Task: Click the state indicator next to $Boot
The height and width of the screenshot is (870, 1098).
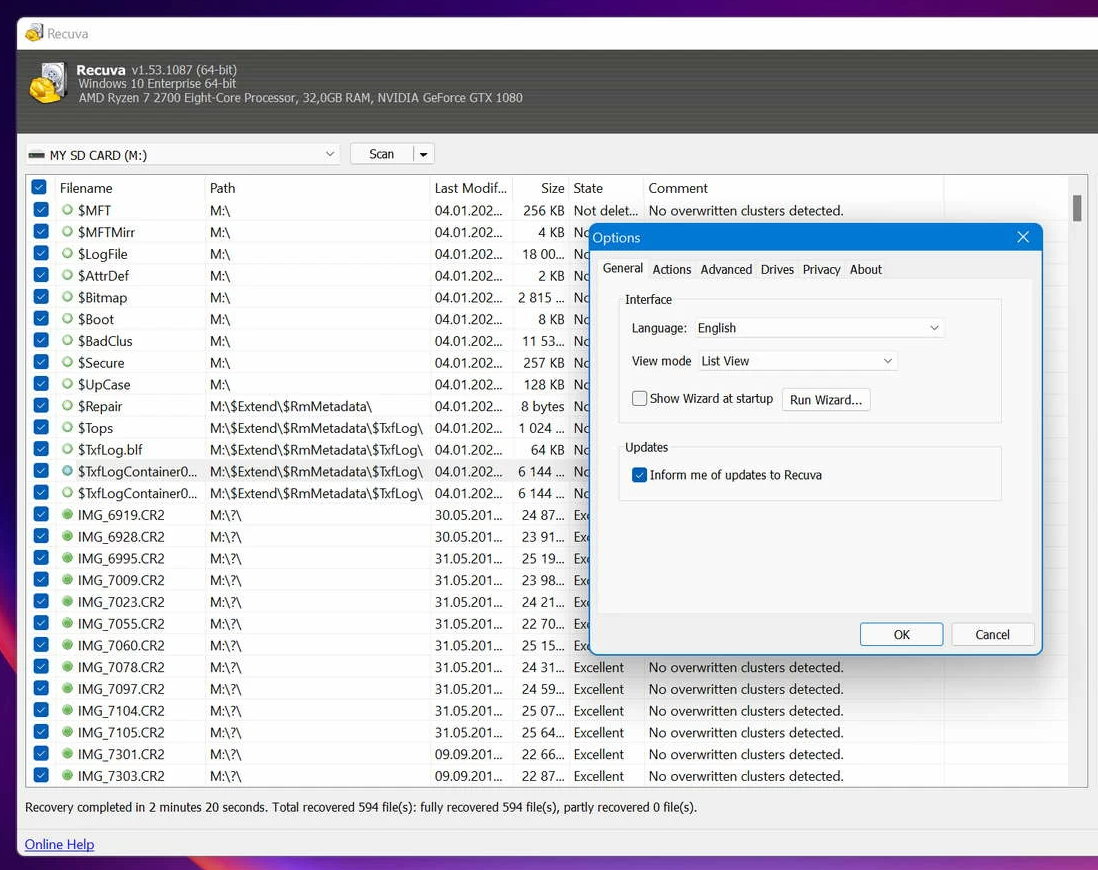Action: click(x=67, y=318)
